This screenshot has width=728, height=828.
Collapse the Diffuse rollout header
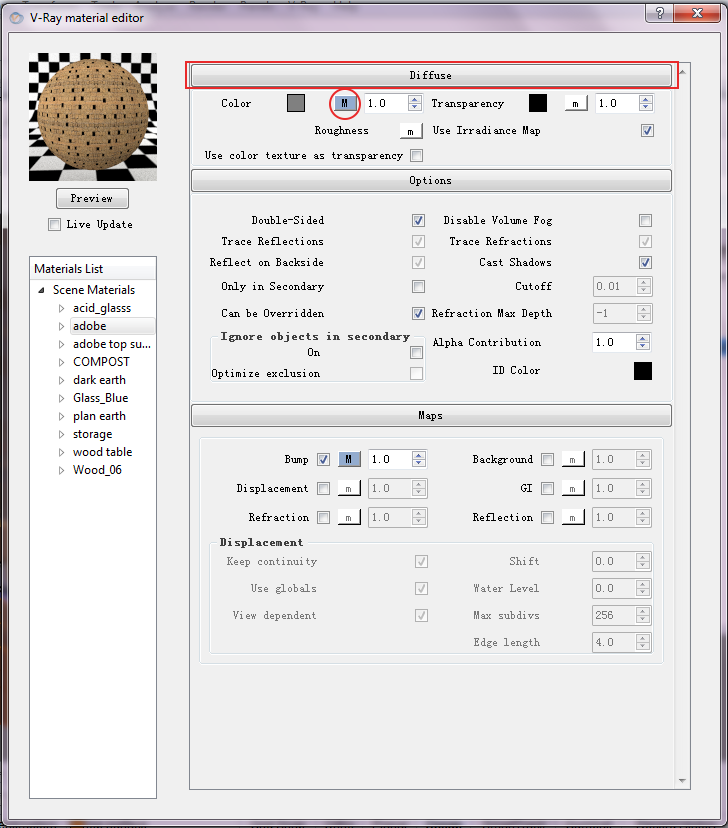431,76
